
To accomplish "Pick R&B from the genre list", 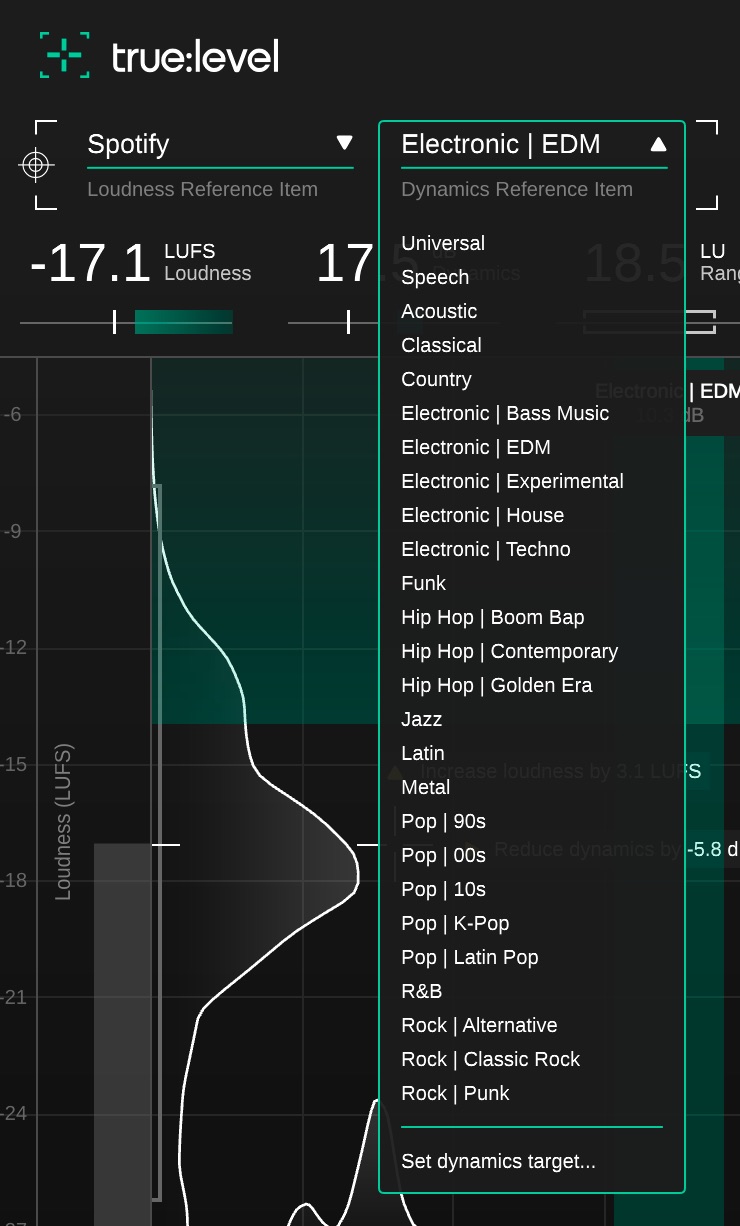I will [x=421, y=991].
